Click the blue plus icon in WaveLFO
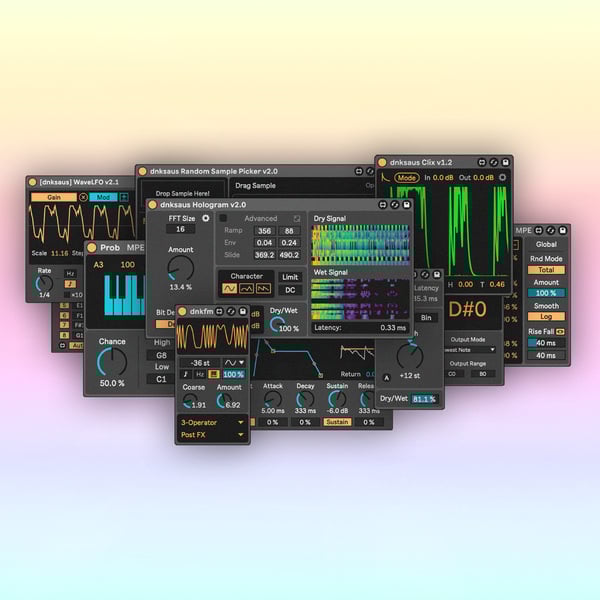The image size is (600, 600). click(x=124, y=197)
